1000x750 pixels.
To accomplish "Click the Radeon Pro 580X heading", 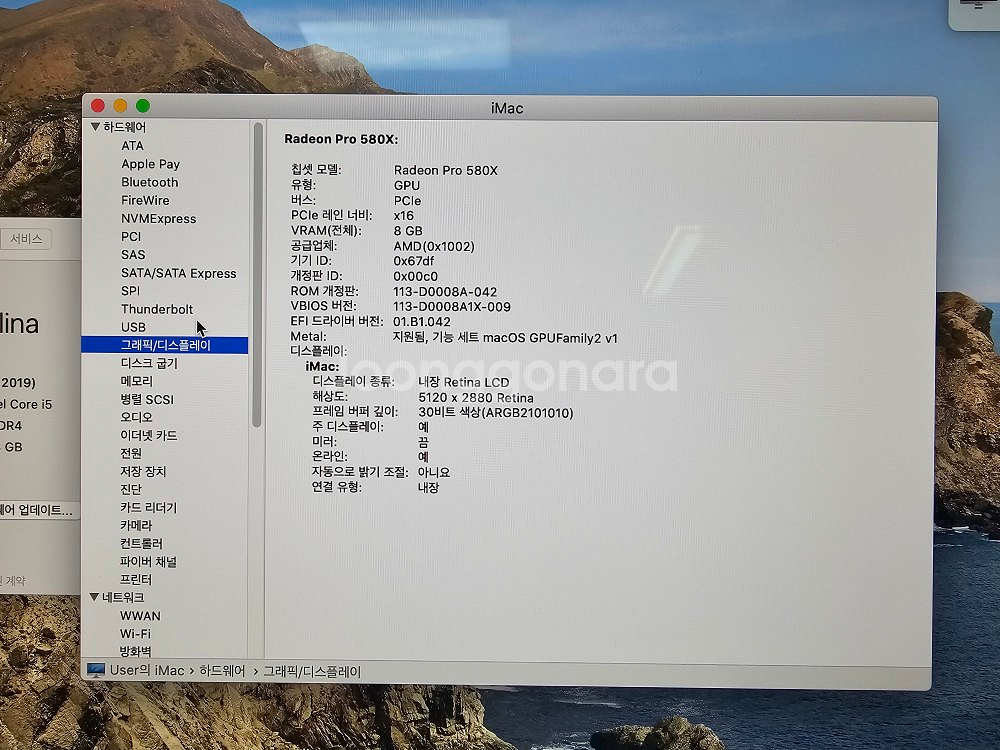I will click(341, 139).
